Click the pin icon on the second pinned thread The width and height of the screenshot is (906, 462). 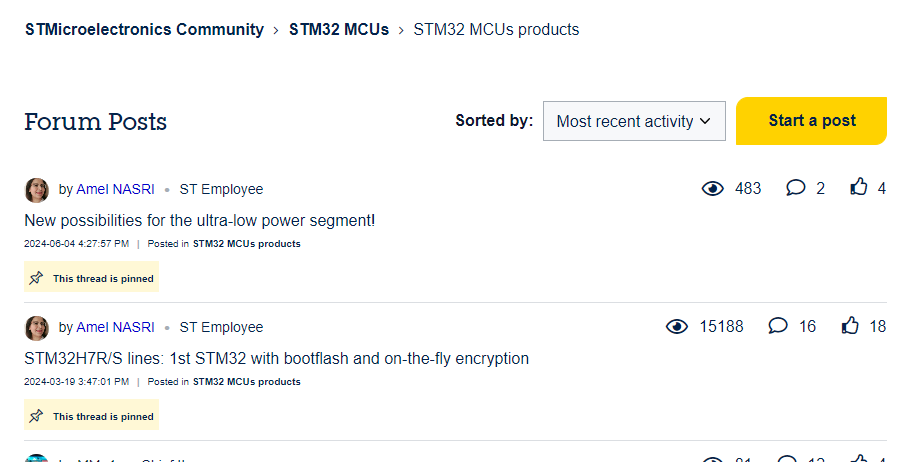(37, 416)
